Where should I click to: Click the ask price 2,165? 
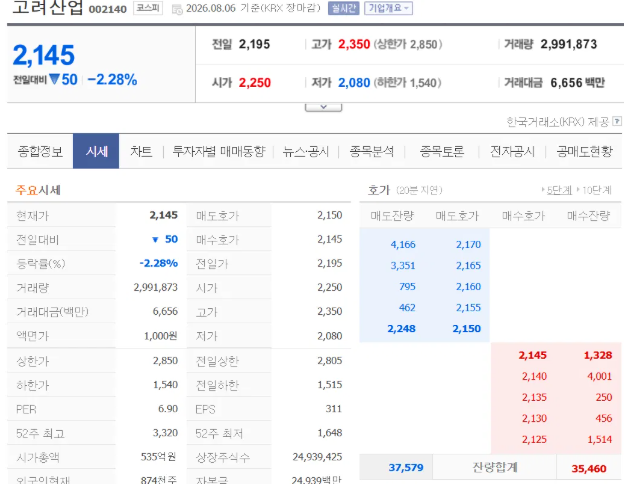pyautogui.click(x=468, y=265)
